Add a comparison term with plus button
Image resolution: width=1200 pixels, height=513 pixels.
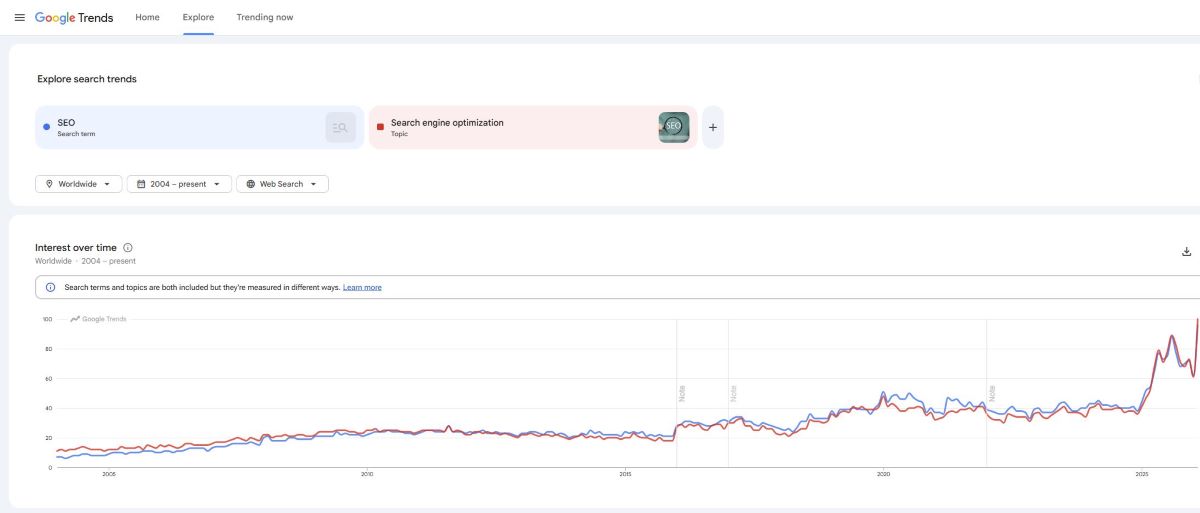[713, 127]
